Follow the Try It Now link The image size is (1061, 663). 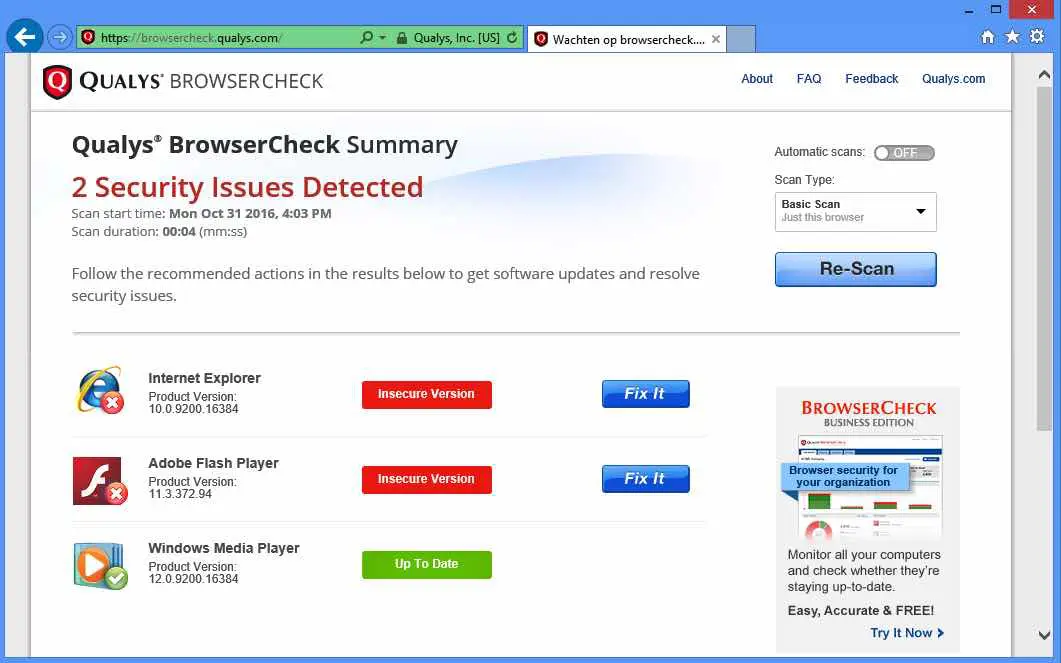click(907, 633)
